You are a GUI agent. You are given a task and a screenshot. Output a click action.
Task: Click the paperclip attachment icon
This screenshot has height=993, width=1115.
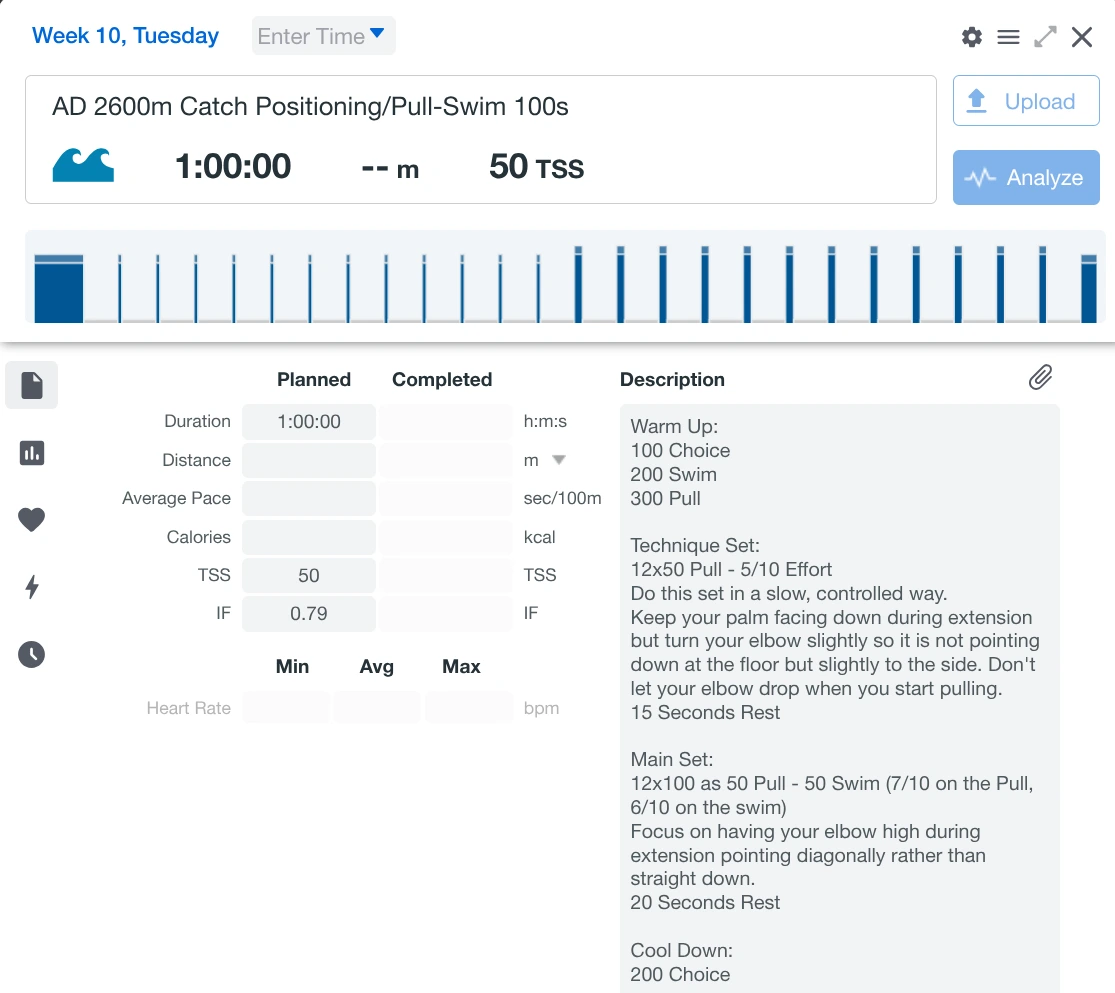click(x=1040, y=377)
